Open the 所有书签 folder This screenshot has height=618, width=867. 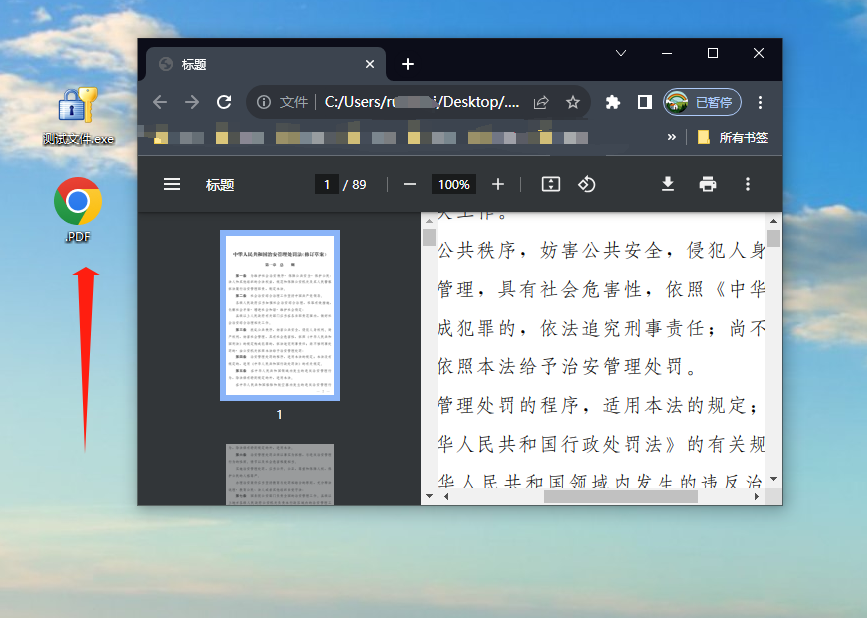point(733,137)
